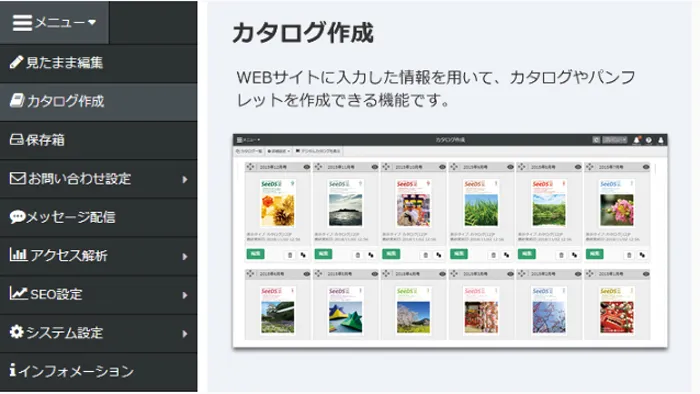Viewport: 700px width, 394px height.
Task: Click the preview screenshot's vertical scrollbar
Action: point(655,170)
